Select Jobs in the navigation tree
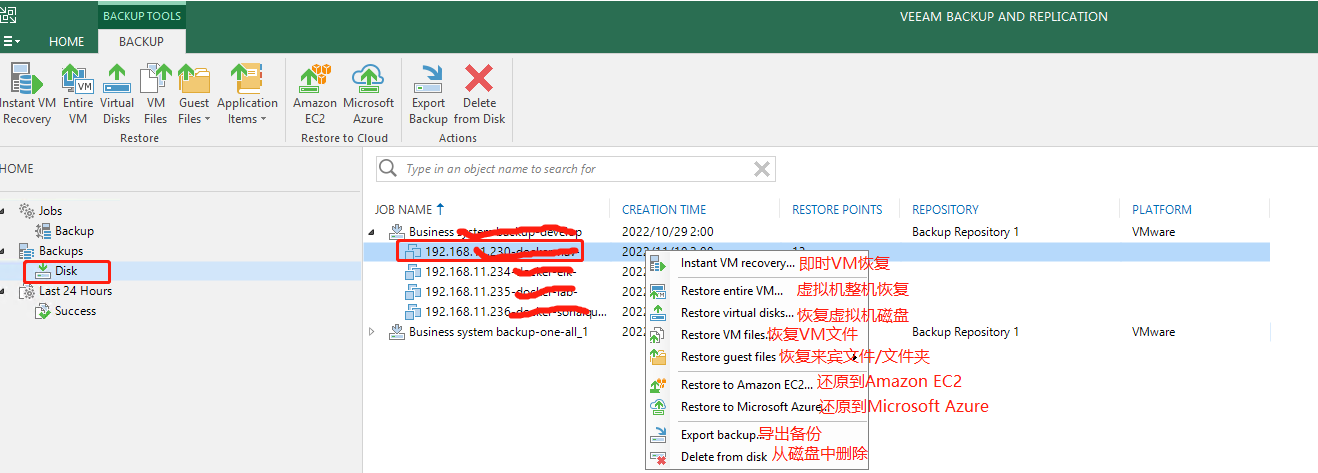 point(50,211)
